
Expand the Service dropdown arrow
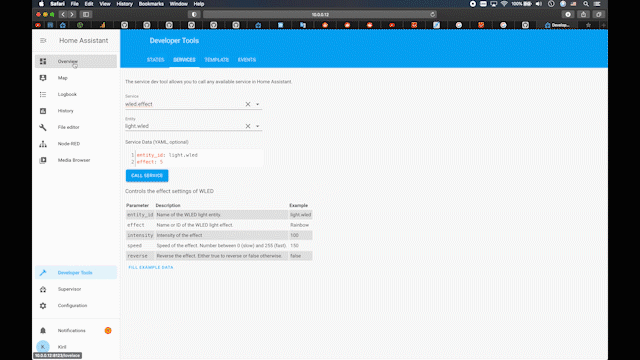pyautogui.click(x=258, y=104)
